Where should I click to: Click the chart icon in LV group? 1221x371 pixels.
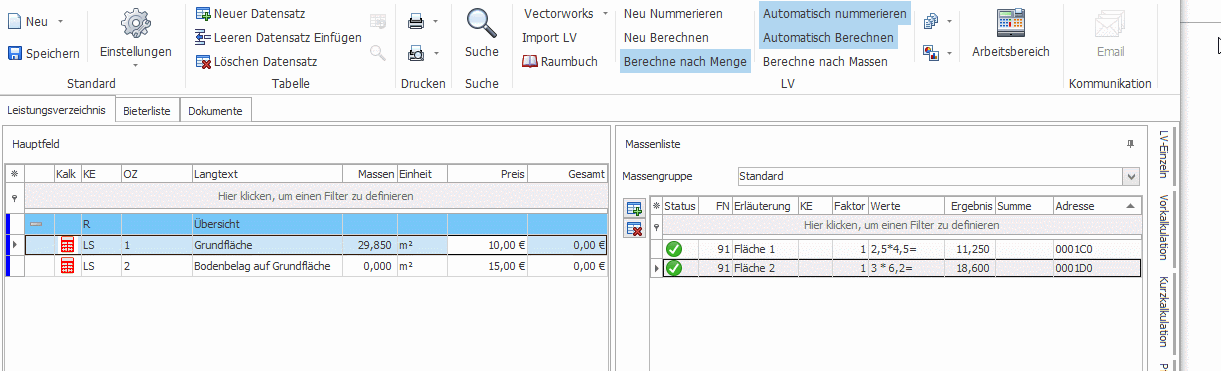tap(931, 52)
